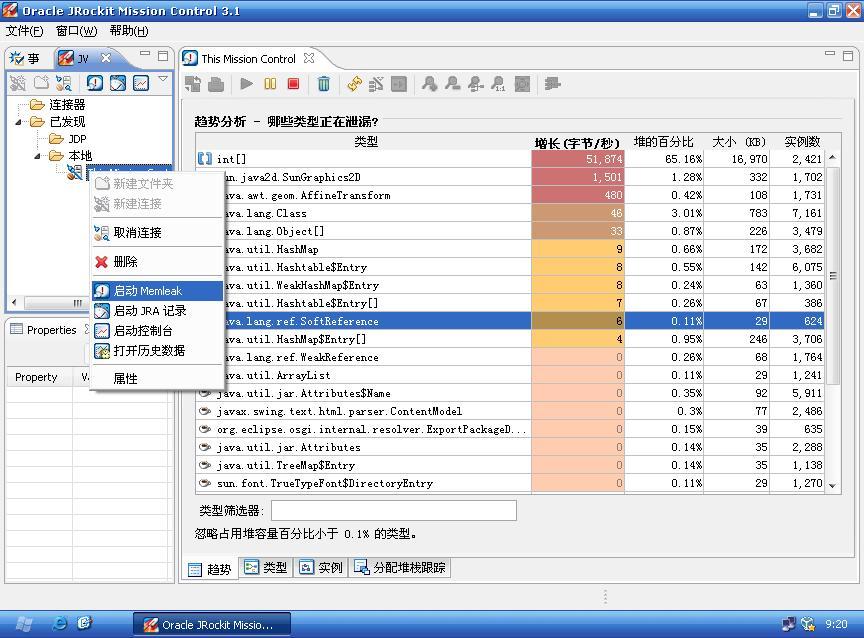The height and width of the screenshot is (638, 864).
Task: Click the new connection icon in JVM browser toolbar
Action: point(18,83)
